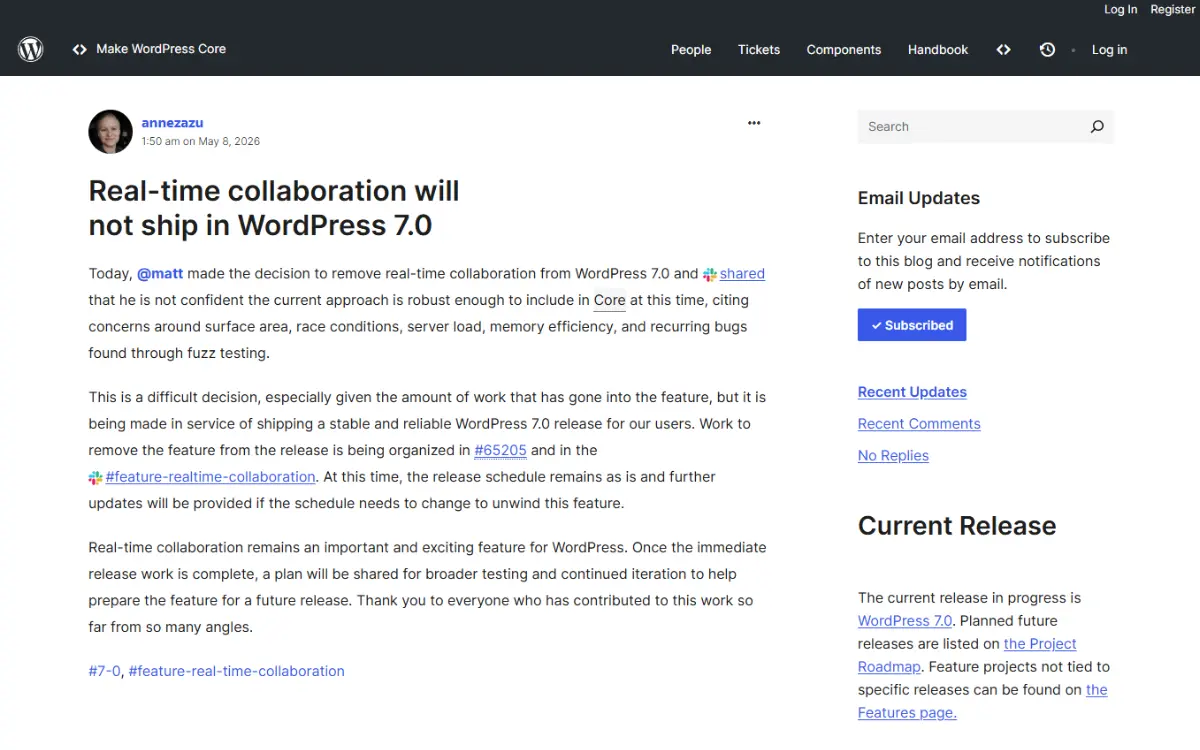Open the #feature-realtime-collaboration channel link
Image resolution: width=1200 pixels, height=750 pixels.
tap(210, 477)
